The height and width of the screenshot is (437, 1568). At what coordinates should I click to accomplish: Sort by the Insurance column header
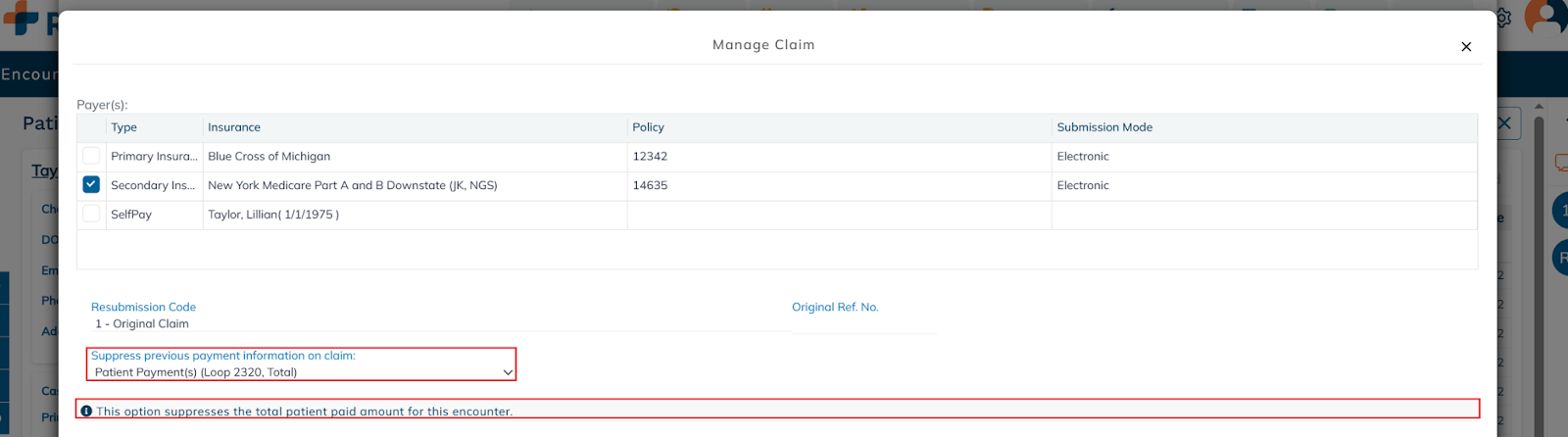(234, 127)
